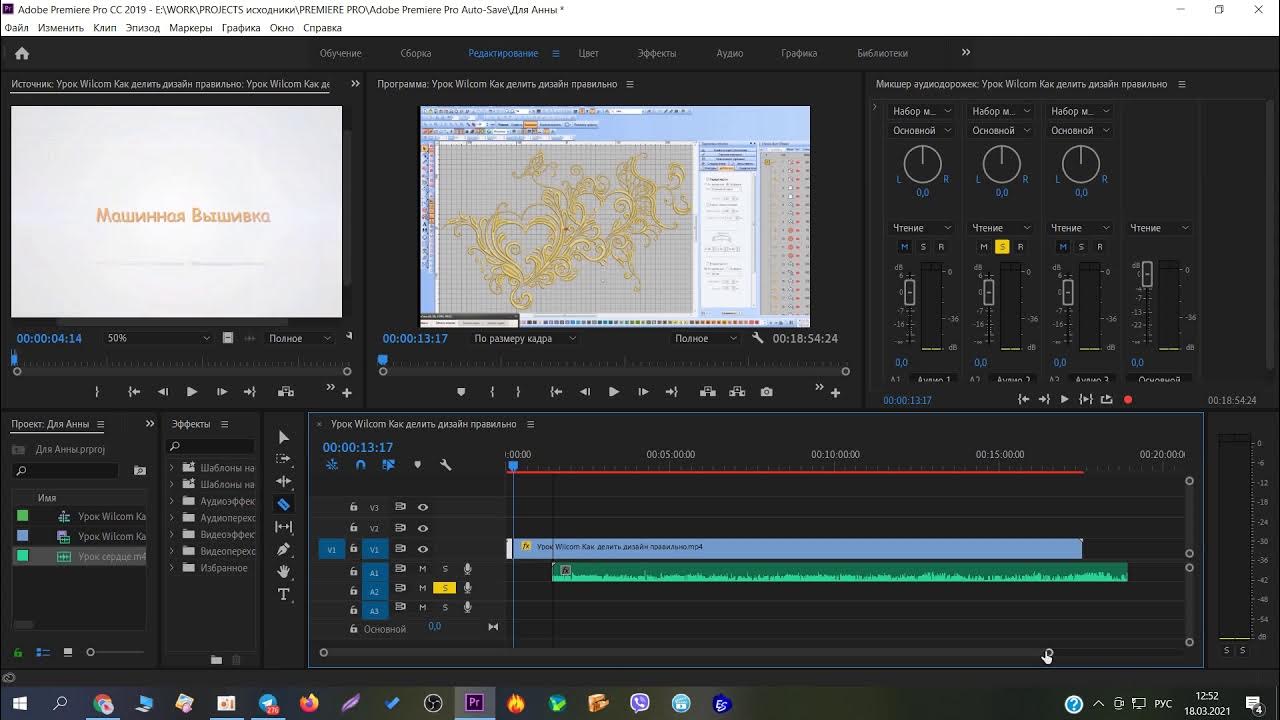Image resolution: width=1280 pixels, height=720 pixels.
Task: Select the Razor tool in the tools panel
Action: click(x=283, y=505)
